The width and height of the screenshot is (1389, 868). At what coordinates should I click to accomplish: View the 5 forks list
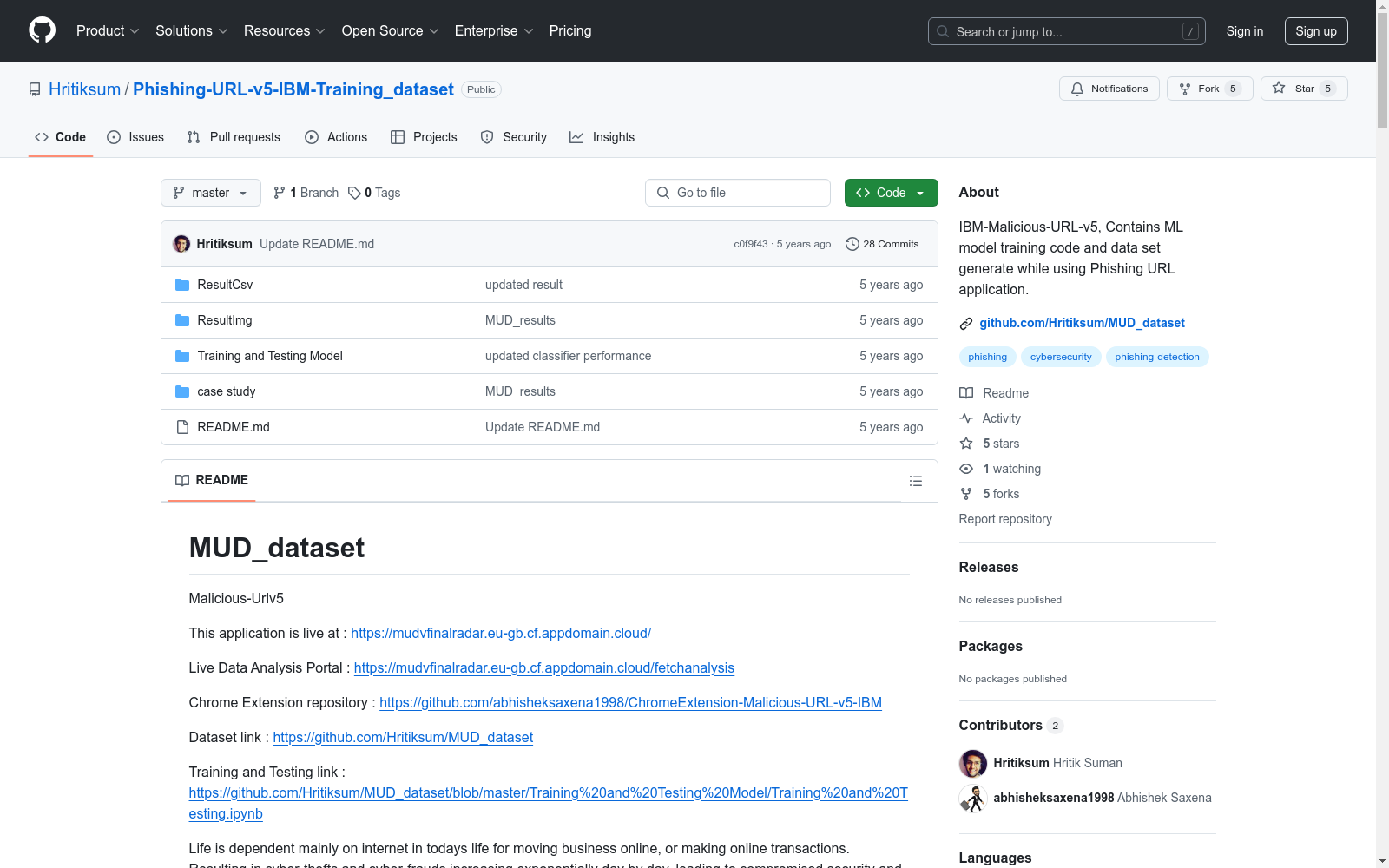point(990,494)
